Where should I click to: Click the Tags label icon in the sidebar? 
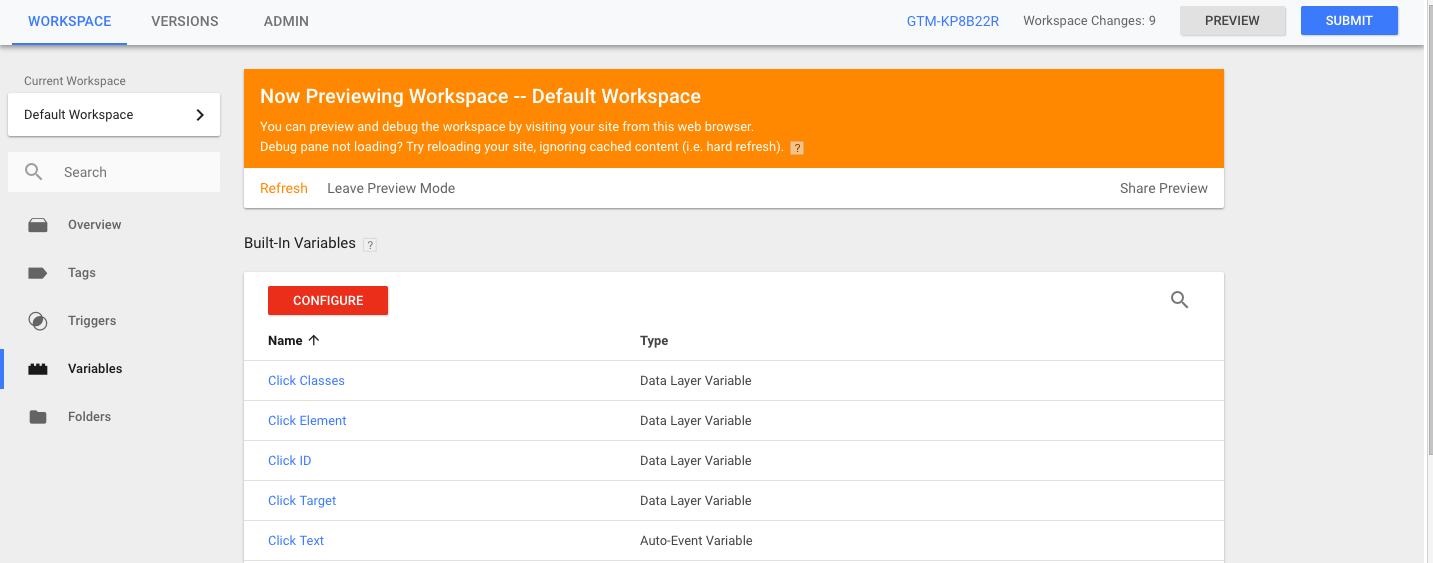click(x=38, y=273)
